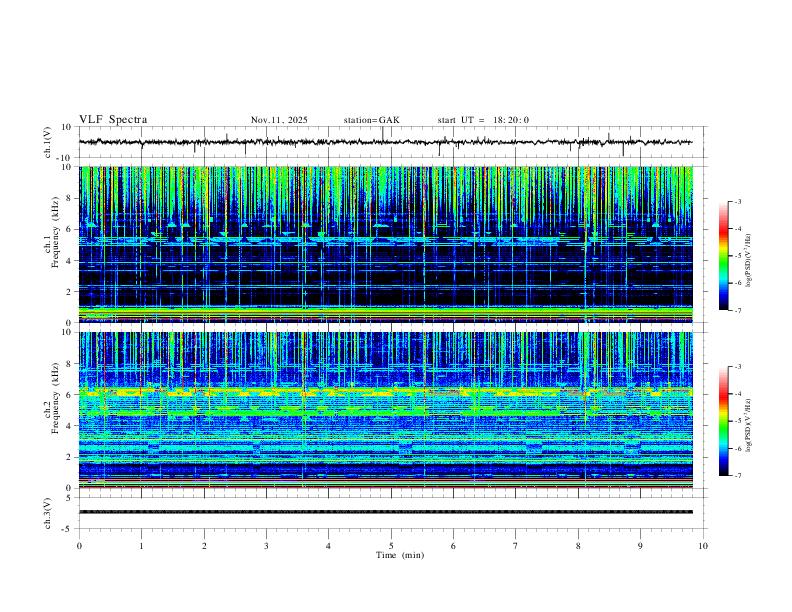This screenshot has width=792, height=612.
Task: Click the "5" tick on ch.3(V) axis
Action: (x=70, y=498)
